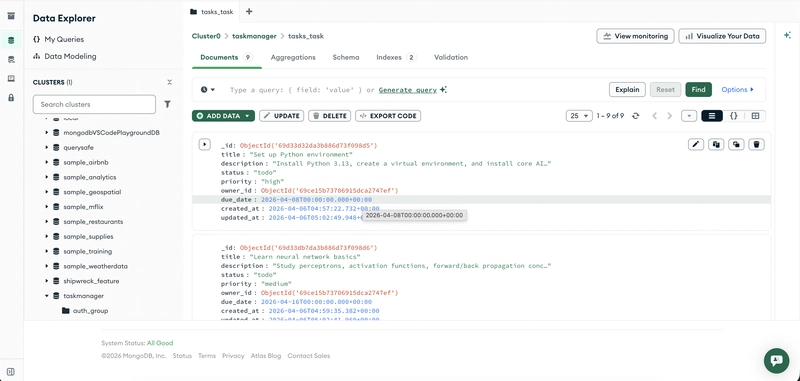Open the AI assistant sparkle icon at top right
This screenshot has width=800, height=381.
click(787, 35)
